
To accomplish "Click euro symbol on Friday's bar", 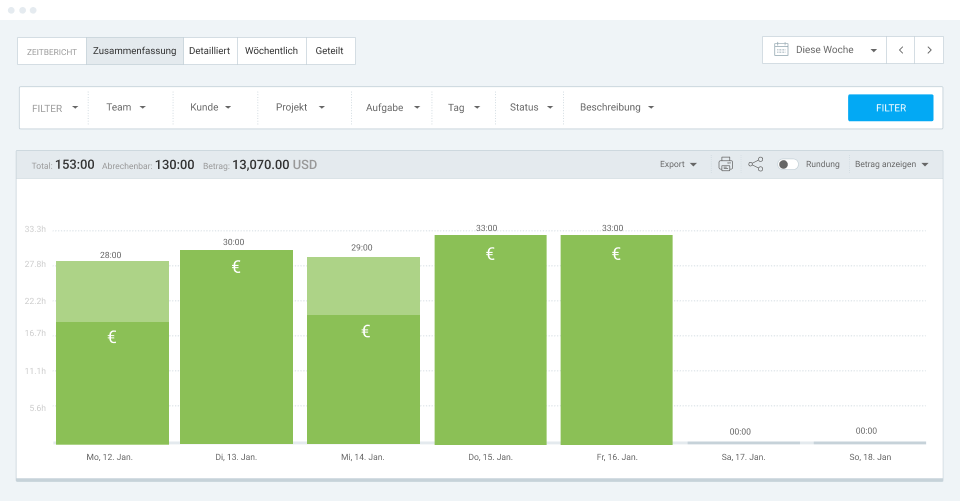I will (616, 254).
